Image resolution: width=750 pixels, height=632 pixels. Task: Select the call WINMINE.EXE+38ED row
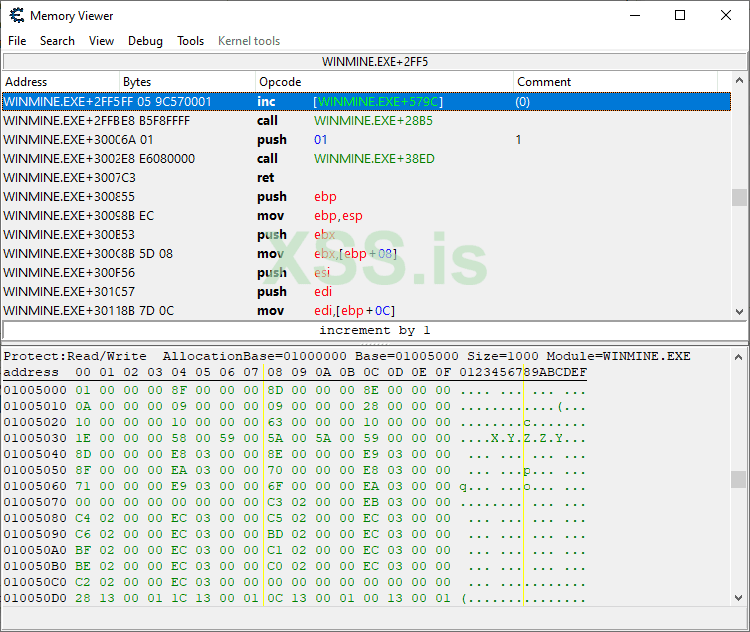coord(366,159)
